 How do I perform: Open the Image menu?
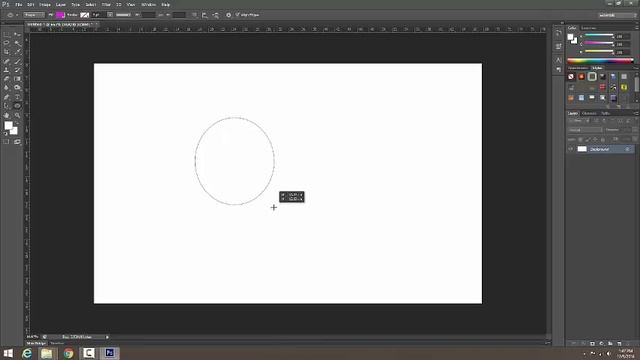pos(45,4)
